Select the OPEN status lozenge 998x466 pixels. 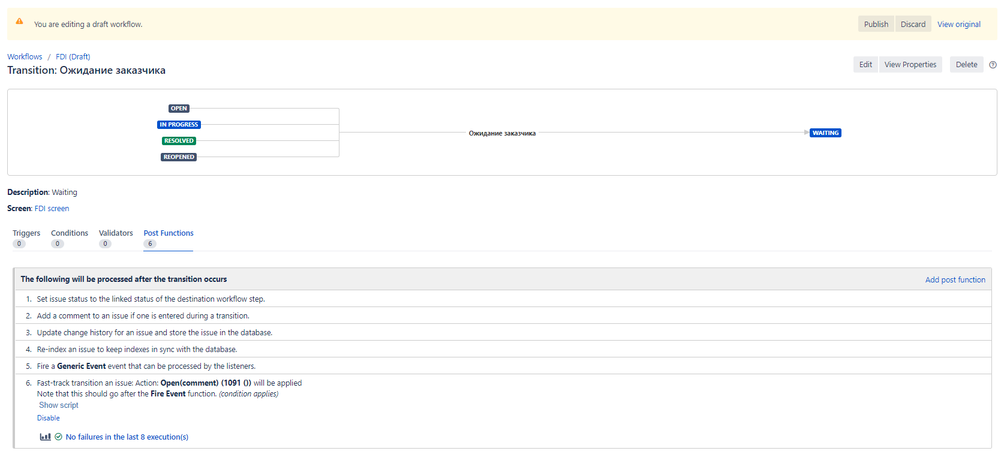coord(179,109)
